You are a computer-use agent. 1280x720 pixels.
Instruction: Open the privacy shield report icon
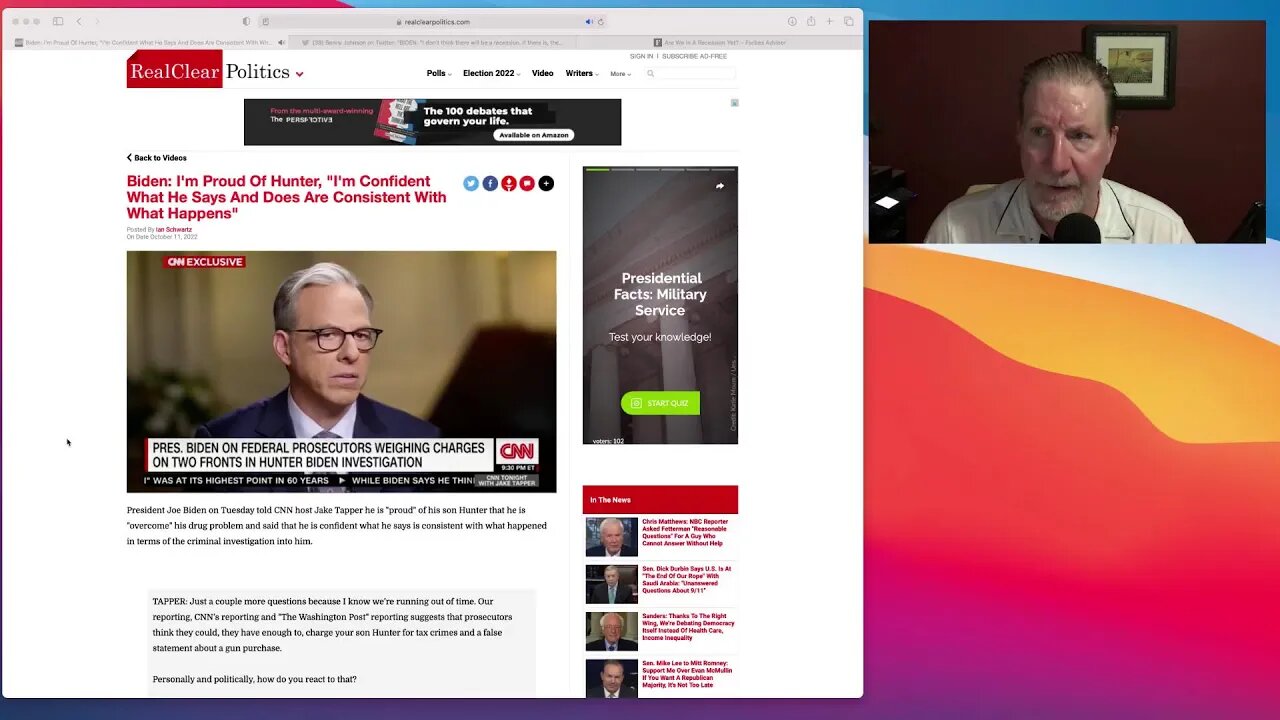point(247,21)
